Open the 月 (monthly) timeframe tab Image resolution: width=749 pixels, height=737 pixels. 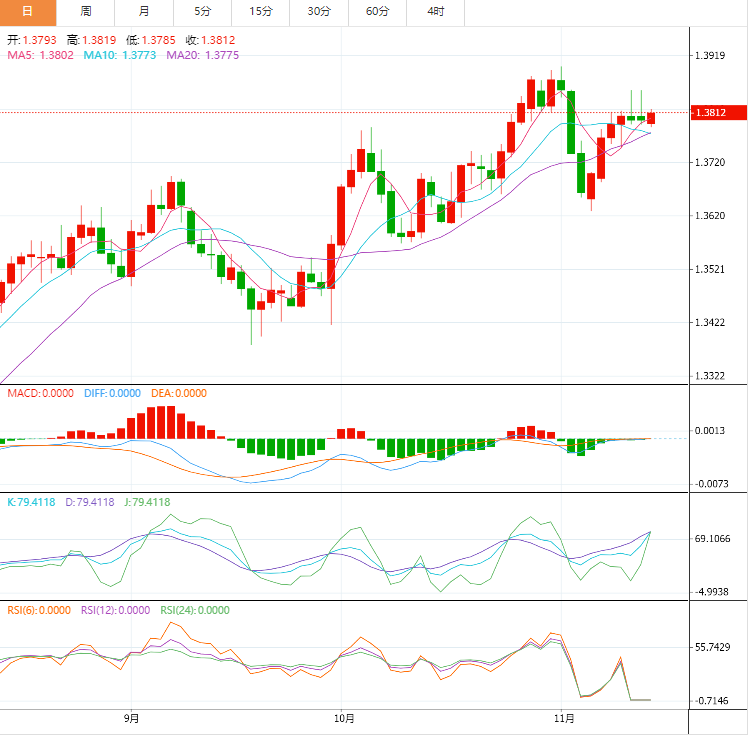click(144, 11)
